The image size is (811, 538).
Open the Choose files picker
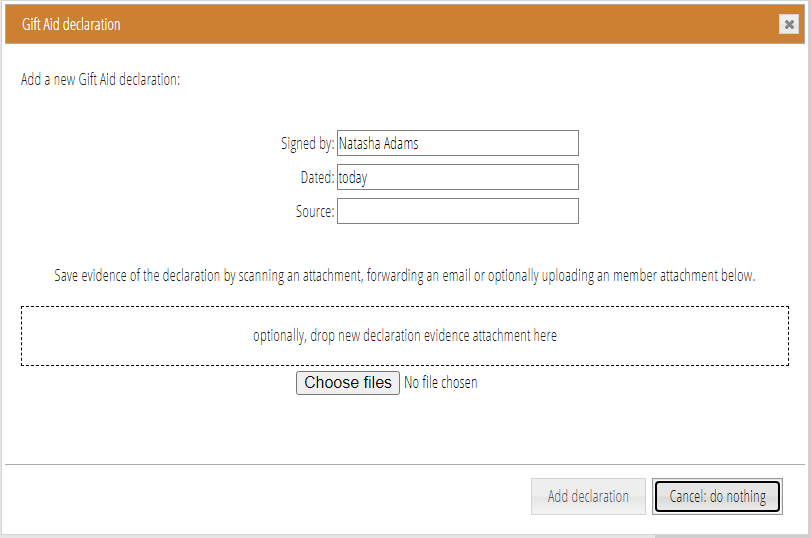348,383
